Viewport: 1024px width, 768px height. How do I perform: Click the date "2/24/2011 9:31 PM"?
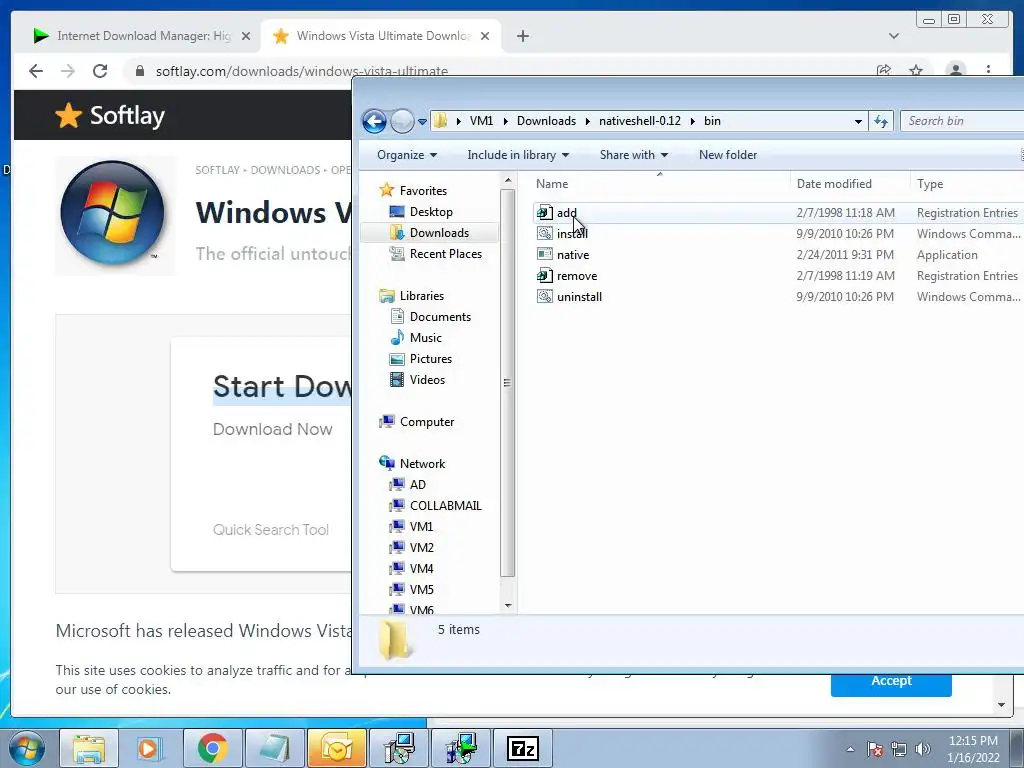(x=845, y=255)
